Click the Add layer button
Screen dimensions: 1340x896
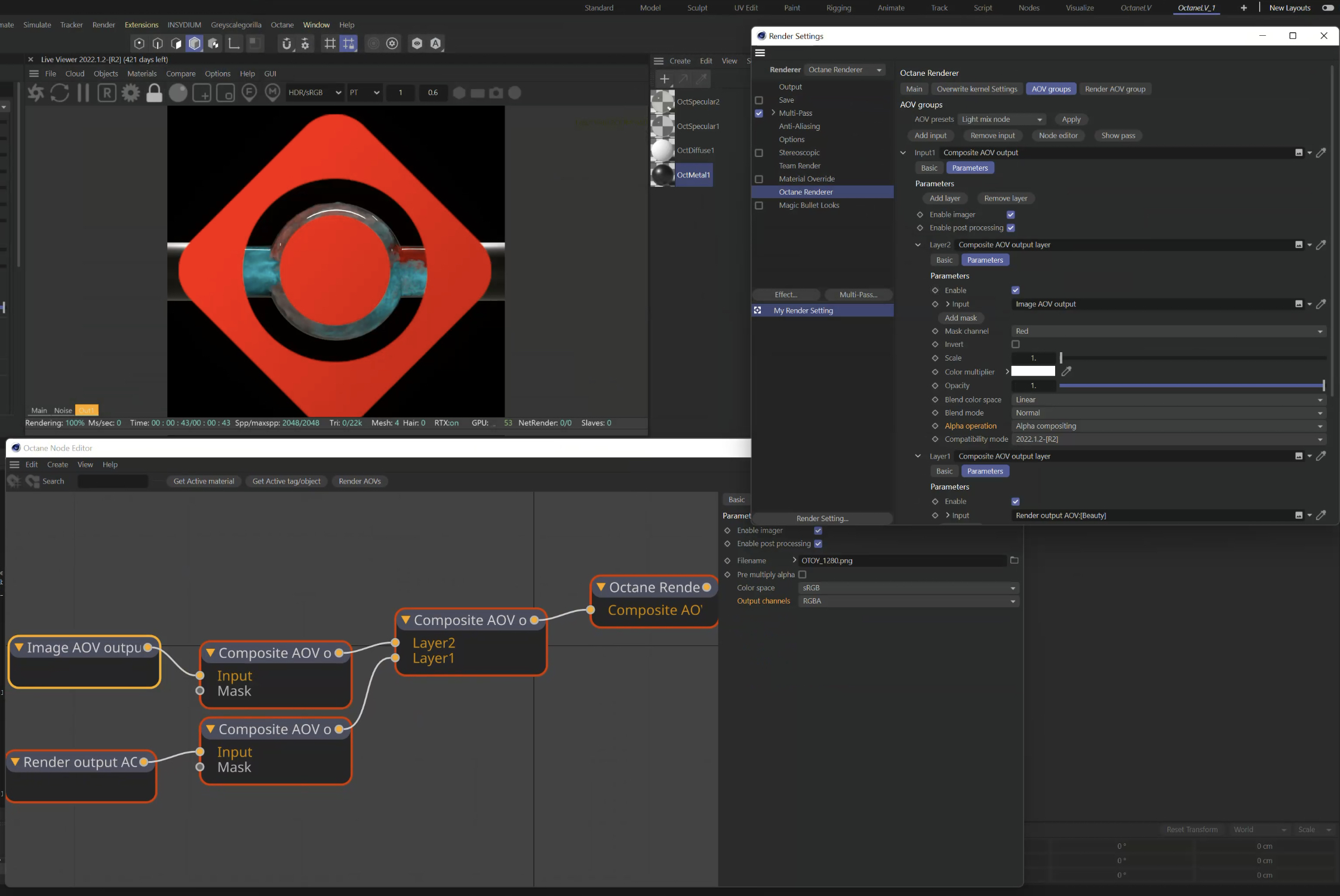click(x=945, y=198)
